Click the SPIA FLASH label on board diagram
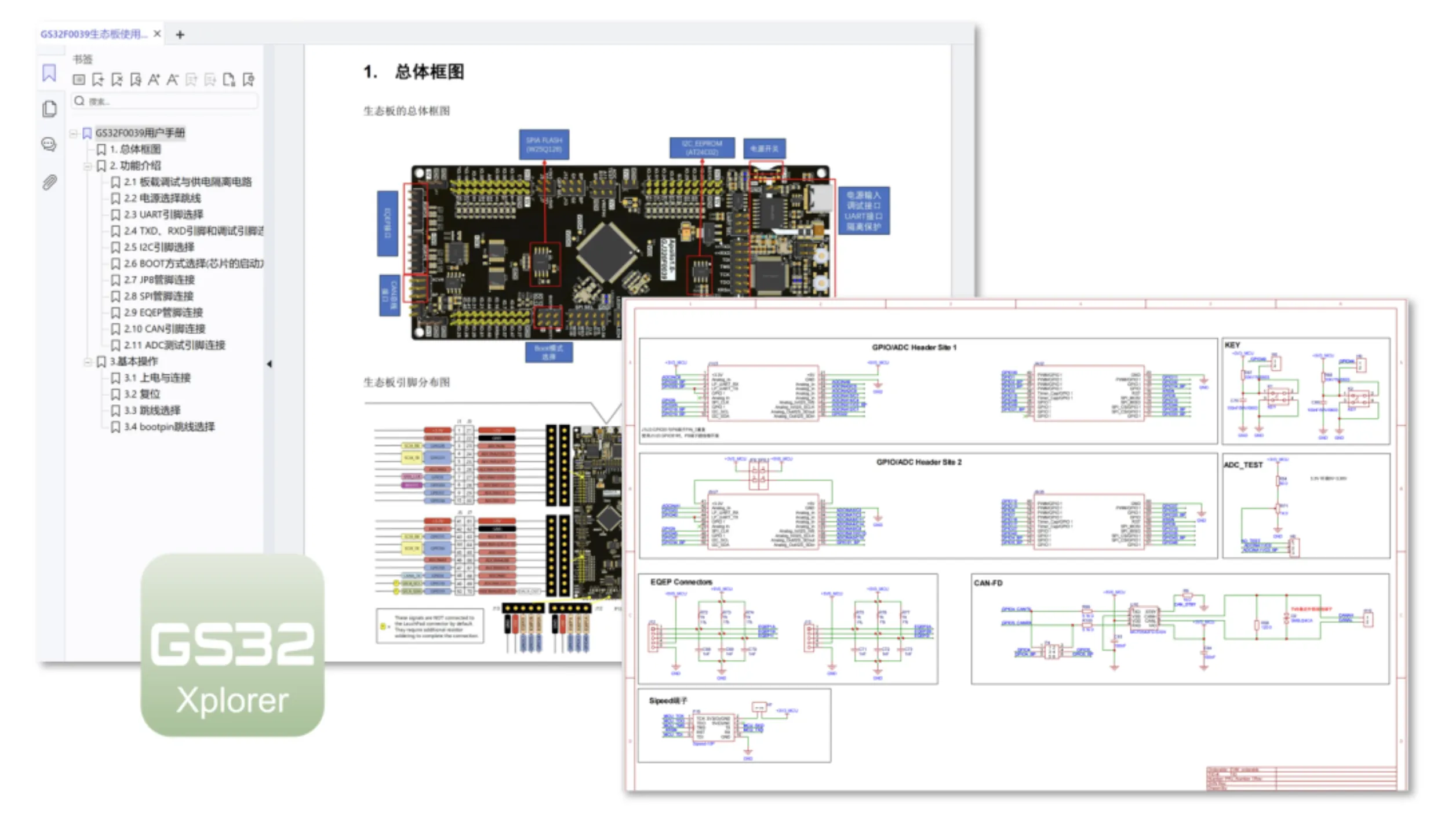This screenshot has height=840, width=1441. click(x=544, y=144)
